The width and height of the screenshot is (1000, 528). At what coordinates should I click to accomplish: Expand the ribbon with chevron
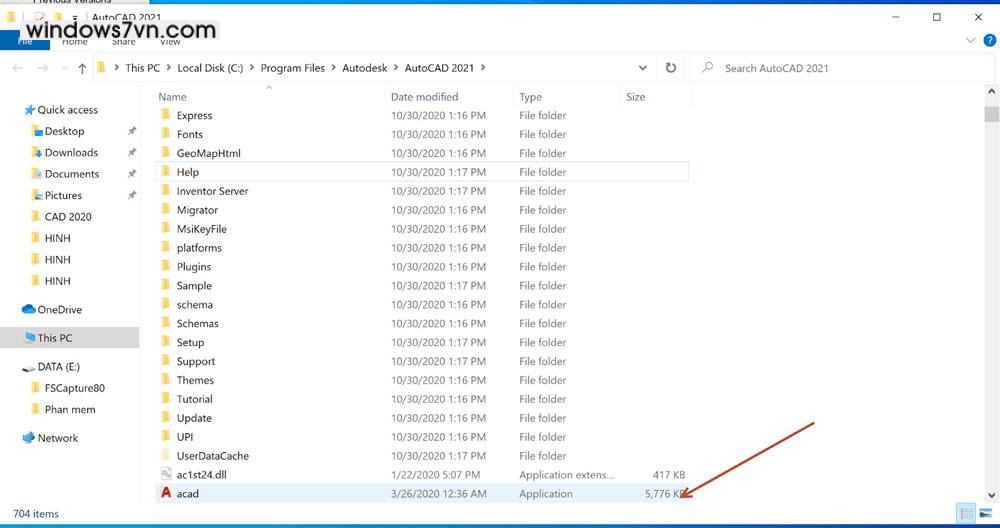click(x=971, y=40)
